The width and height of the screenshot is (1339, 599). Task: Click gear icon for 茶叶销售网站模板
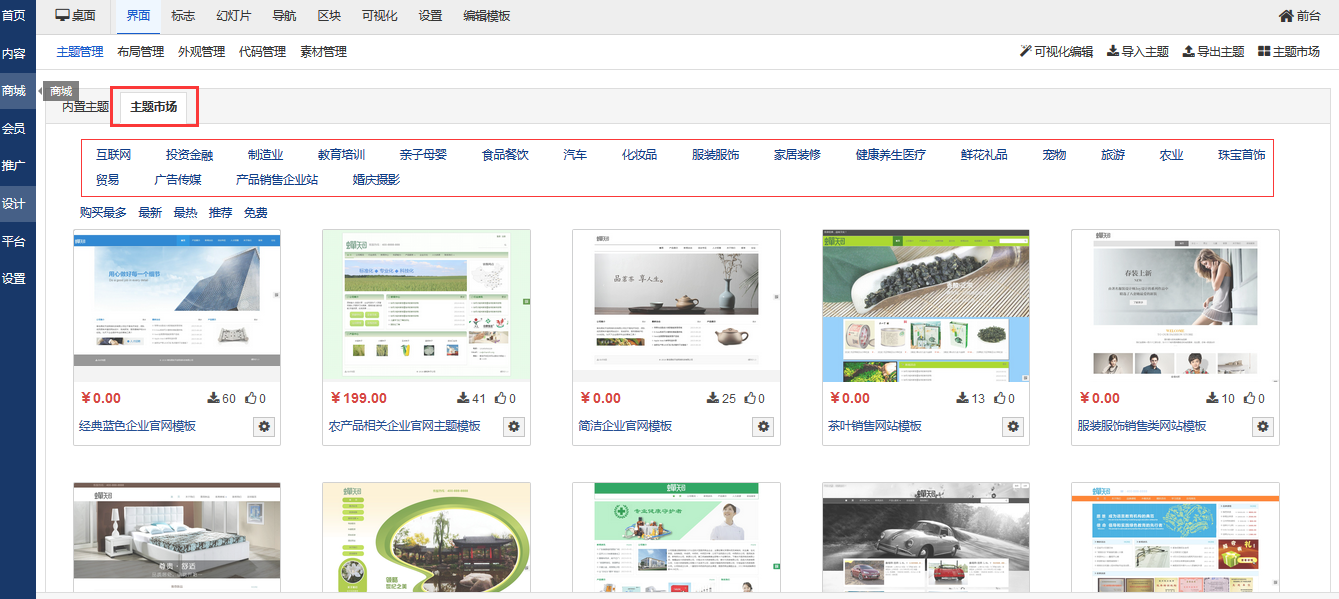[x=1013, y=426]
